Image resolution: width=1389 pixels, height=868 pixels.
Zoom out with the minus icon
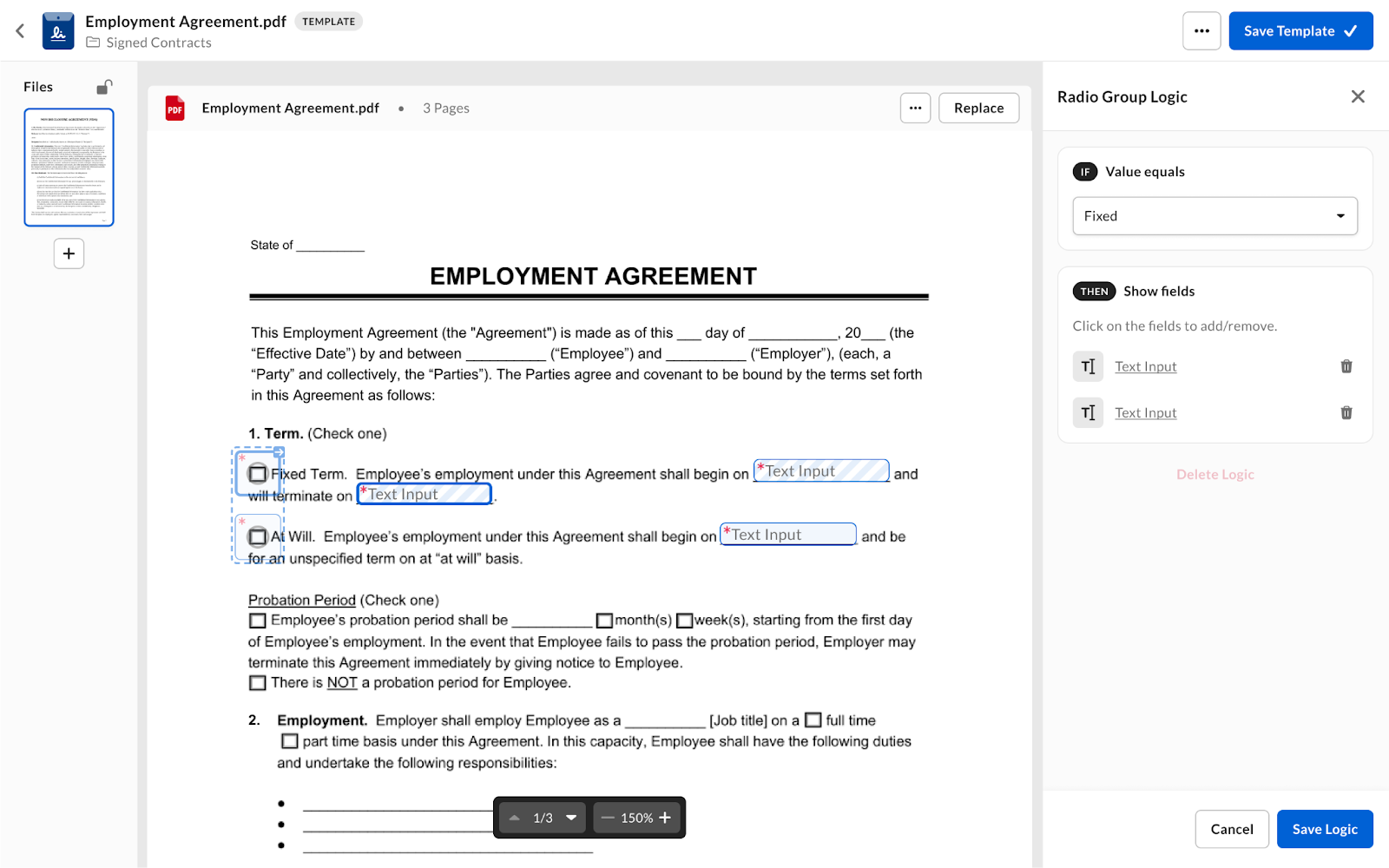[608, 818]
